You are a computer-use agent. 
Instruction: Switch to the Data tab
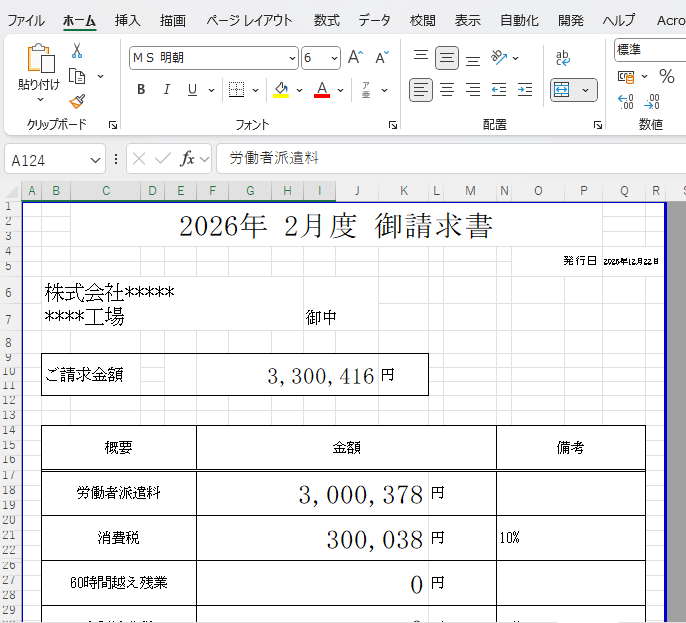(x=374, y=20)
